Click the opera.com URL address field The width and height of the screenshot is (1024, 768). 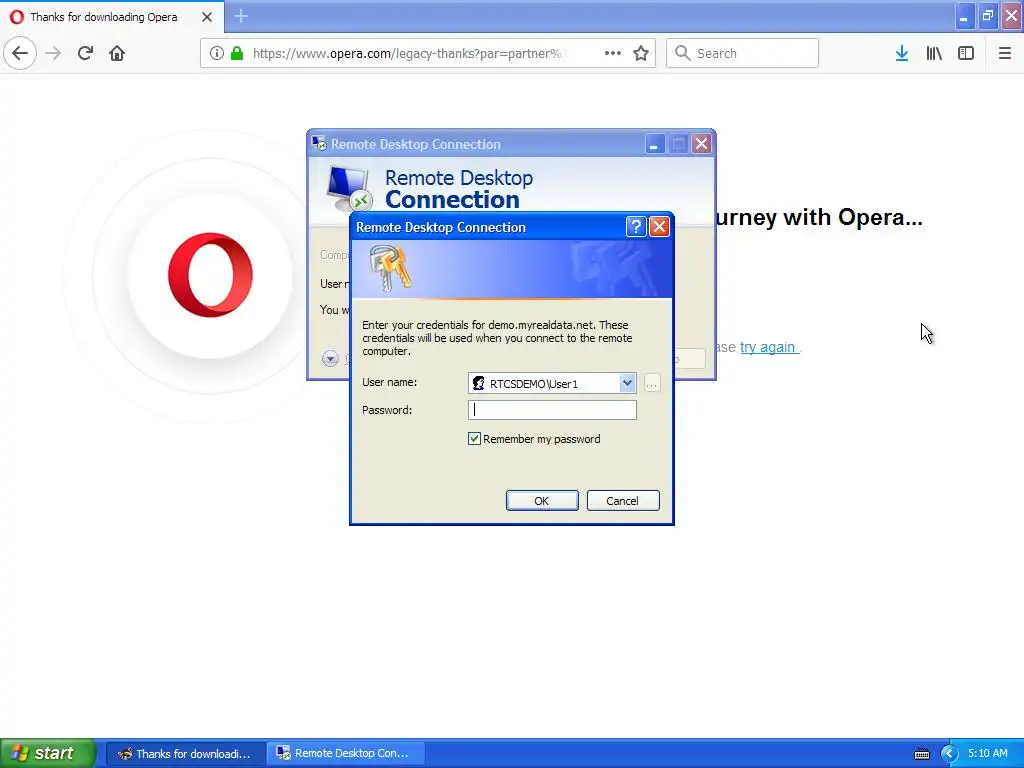410,53
